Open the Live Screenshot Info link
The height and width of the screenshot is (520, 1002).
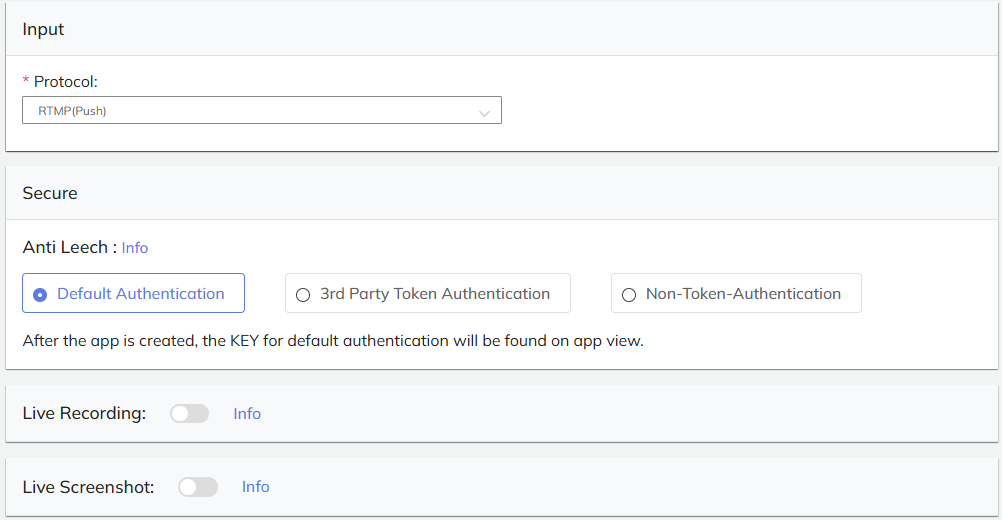(255, 487)
